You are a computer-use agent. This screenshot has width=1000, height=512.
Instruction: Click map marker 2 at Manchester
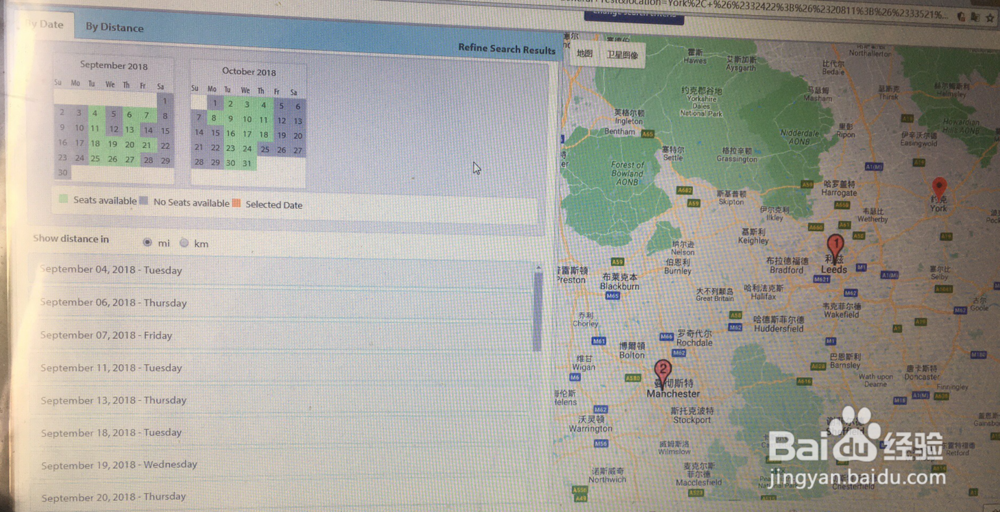[x=663, y=372]
